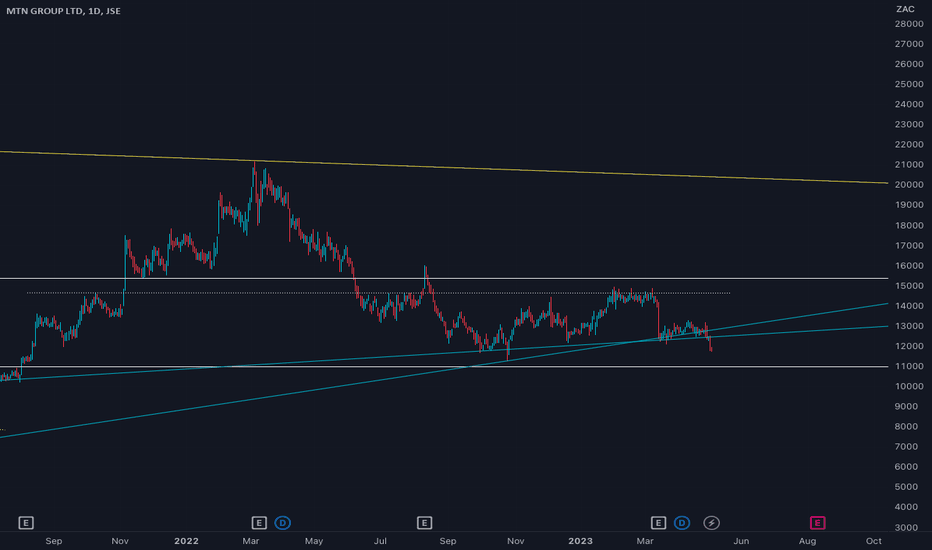Viewport: 932px width, 550px height.
Task: Click the dividend D marker at Mar 2022
Action: coord(282,523)
